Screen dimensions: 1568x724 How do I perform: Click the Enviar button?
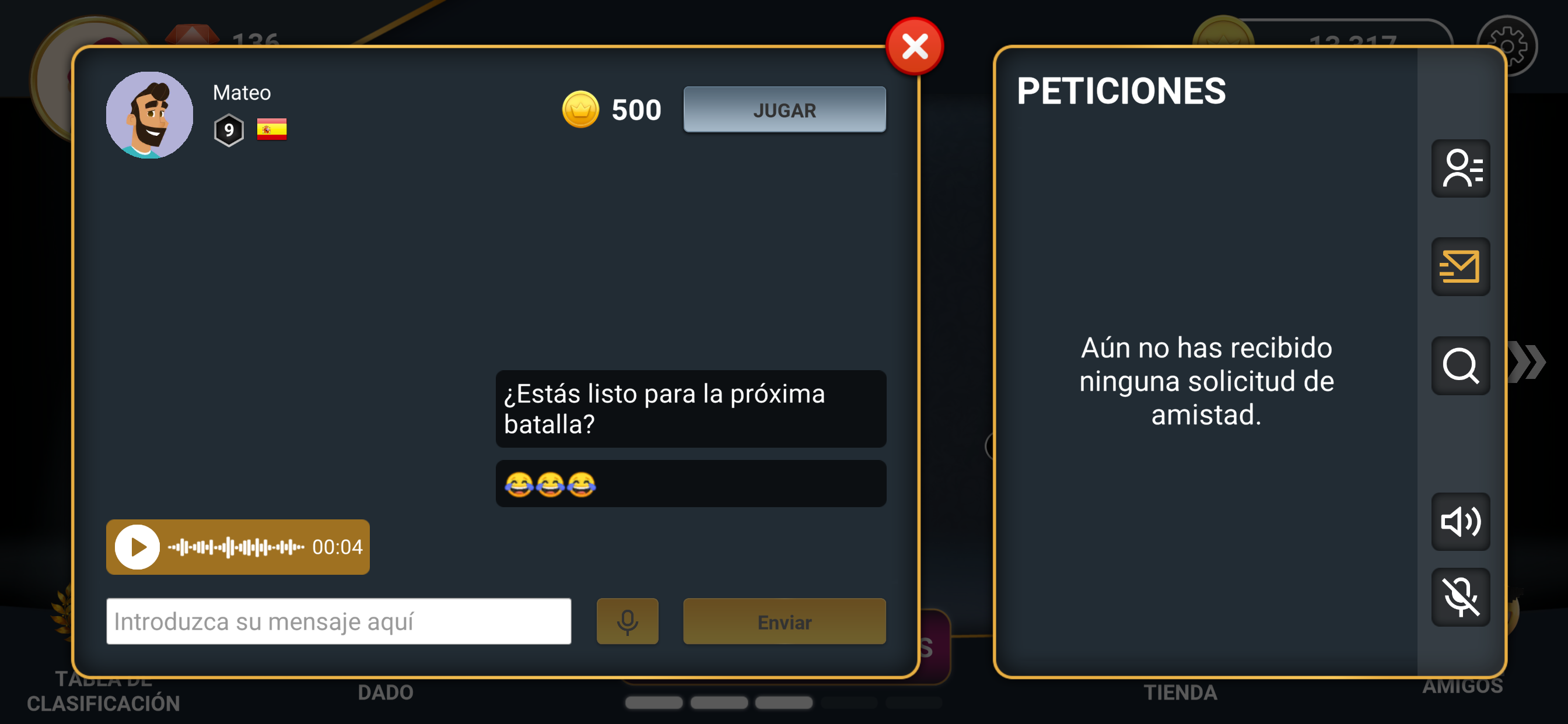point(784,621)
